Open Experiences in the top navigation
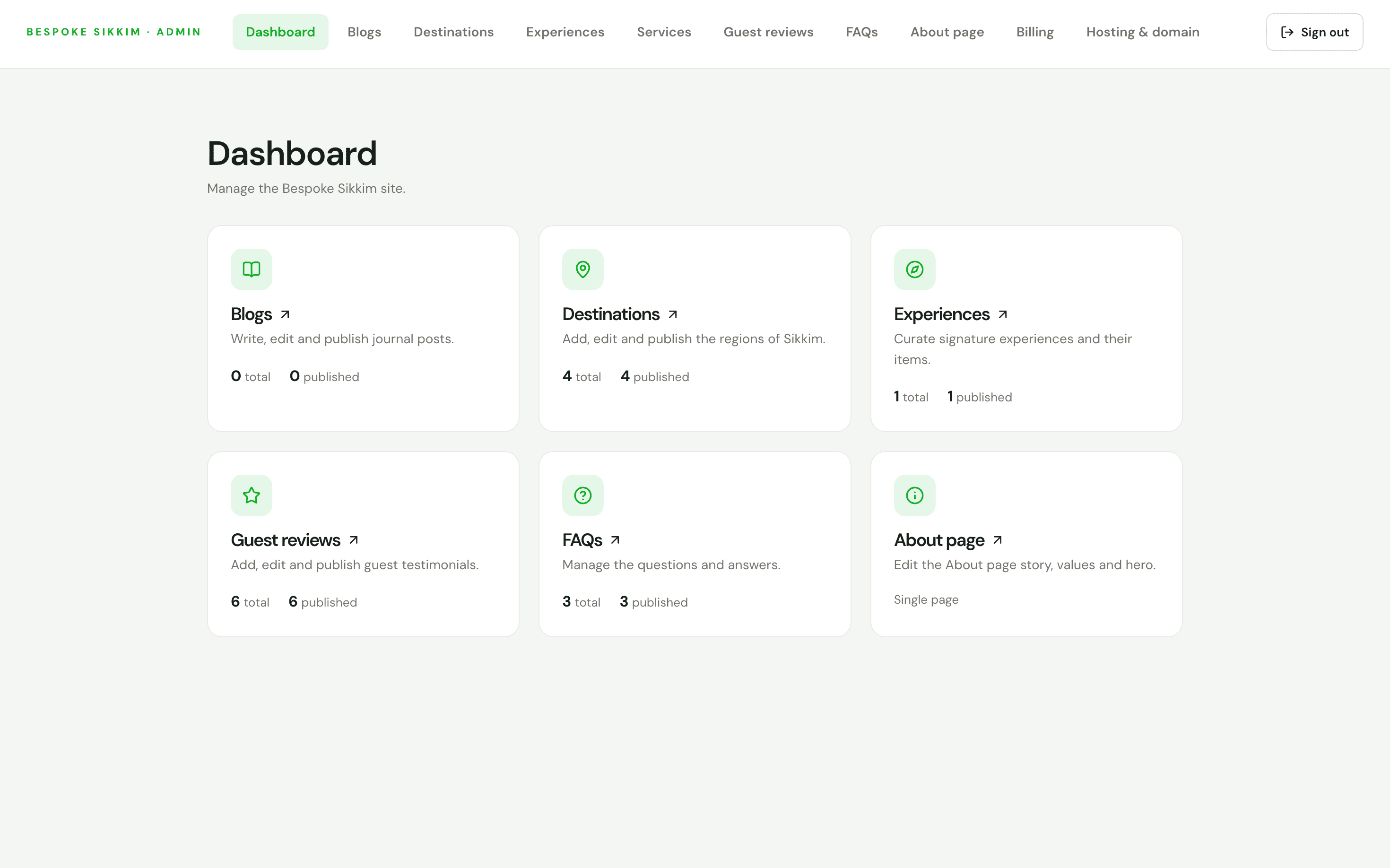Viewport: 1390px width, 868px height. point(565,32)
